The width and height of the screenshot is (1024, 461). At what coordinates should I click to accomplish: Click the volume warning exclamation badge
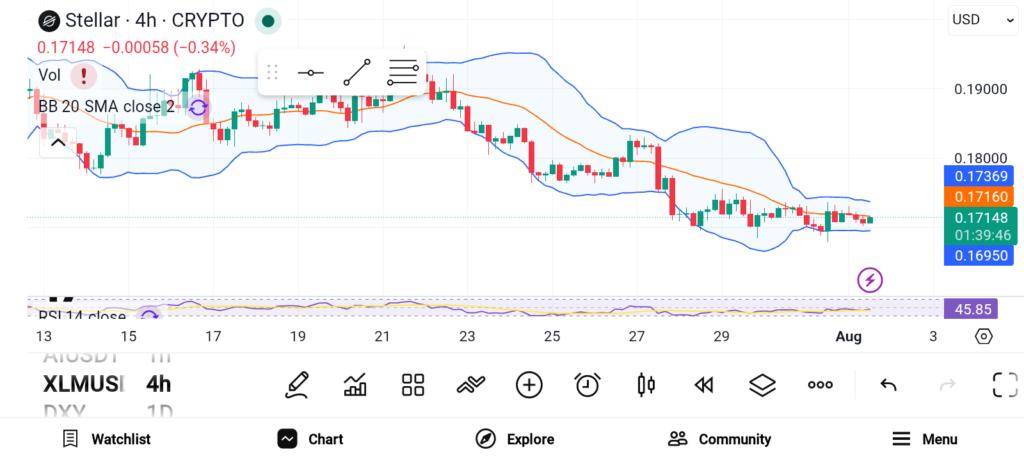(x=84, y=76)
